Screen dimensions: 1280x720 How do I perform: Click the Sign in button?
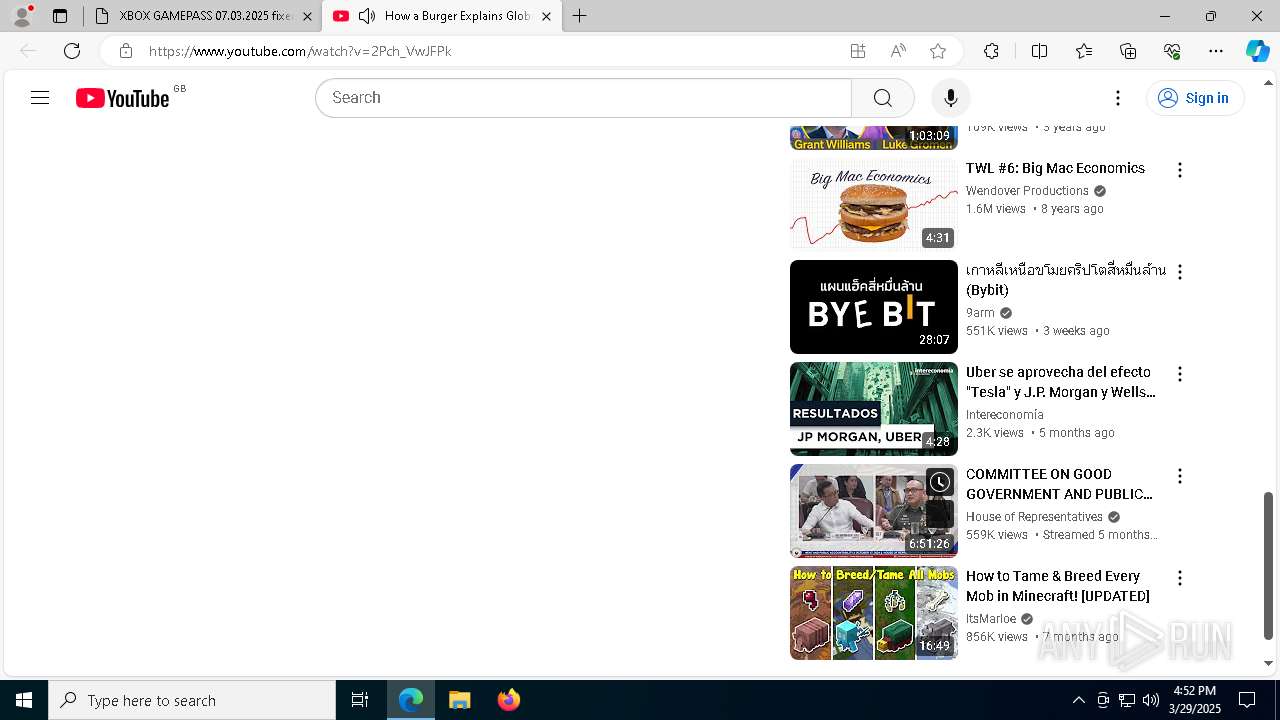pyautogui.click(x=1195, y=98)
